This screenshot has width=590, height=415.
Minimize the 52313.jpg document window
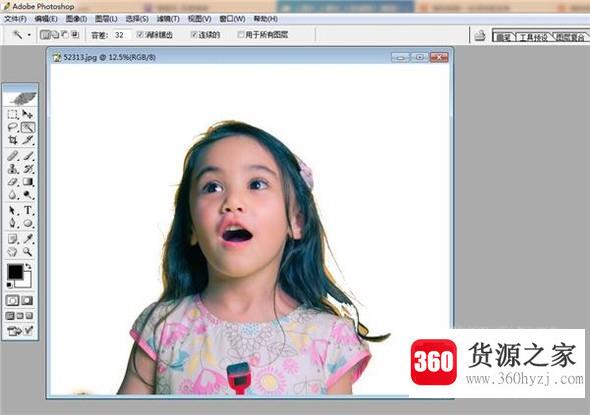click(x=401, y=57)
